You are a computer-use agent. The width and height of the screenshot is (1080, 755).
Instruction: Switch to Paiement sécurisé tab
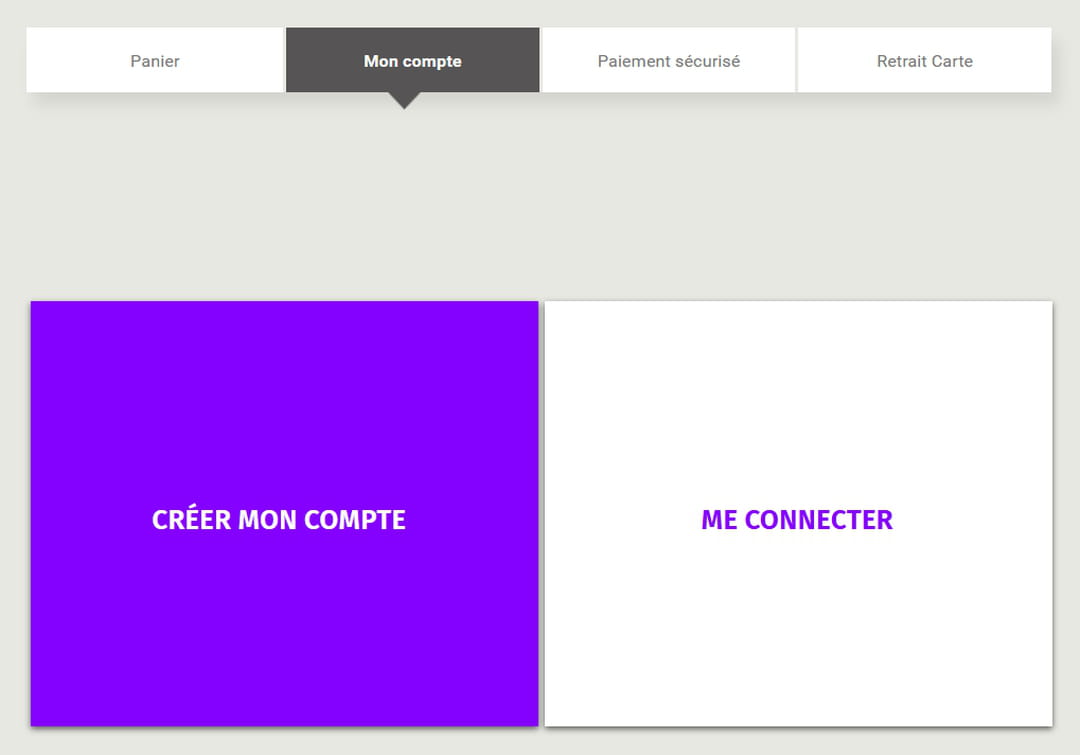668,61
